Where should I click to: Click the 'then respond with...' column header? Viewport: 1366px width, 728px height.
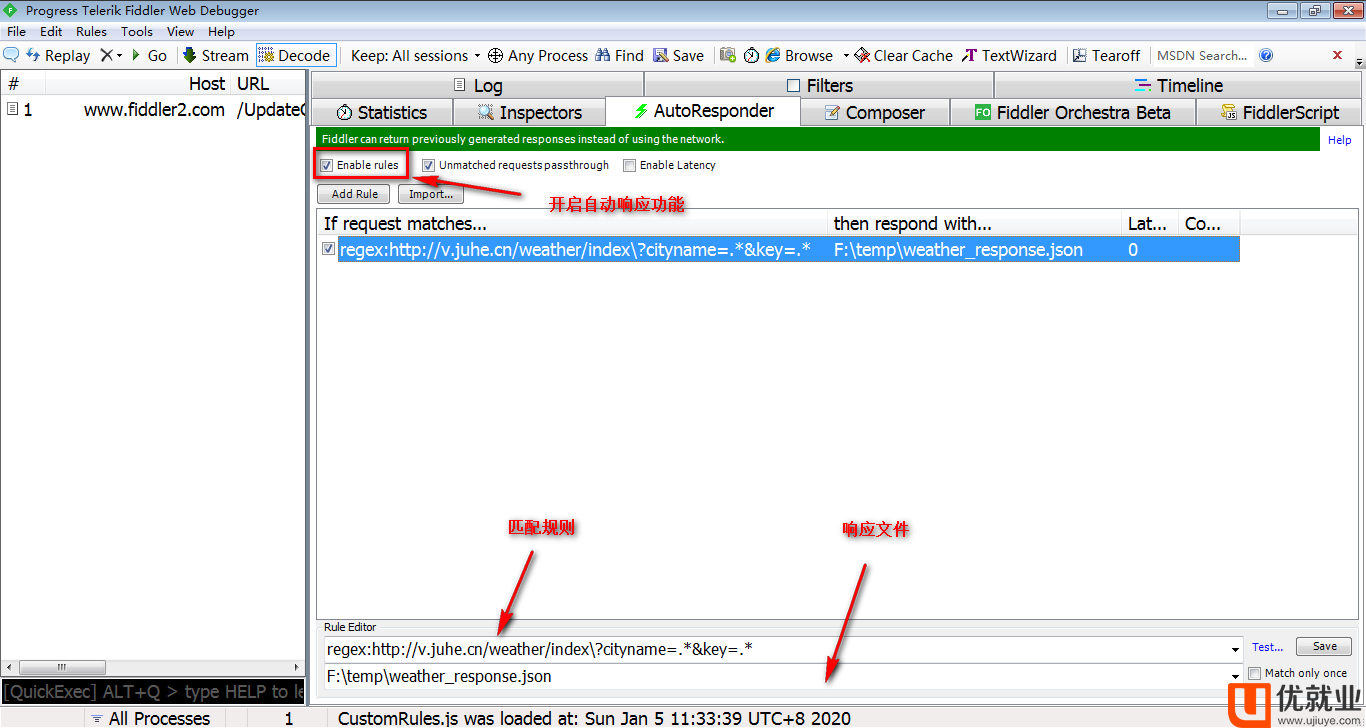tap(975, 224)
